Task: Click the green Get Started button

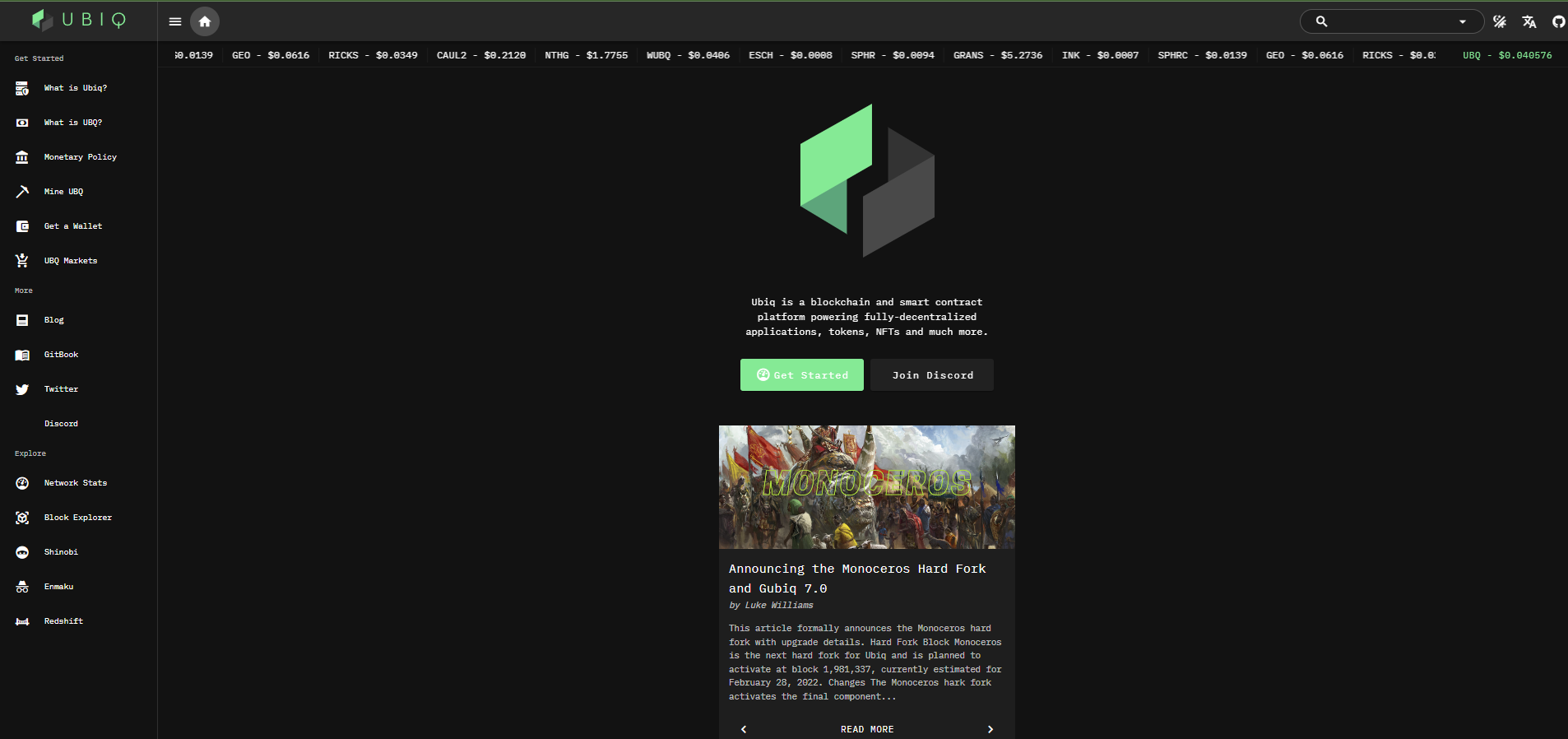Action: (x=802, y=375)
